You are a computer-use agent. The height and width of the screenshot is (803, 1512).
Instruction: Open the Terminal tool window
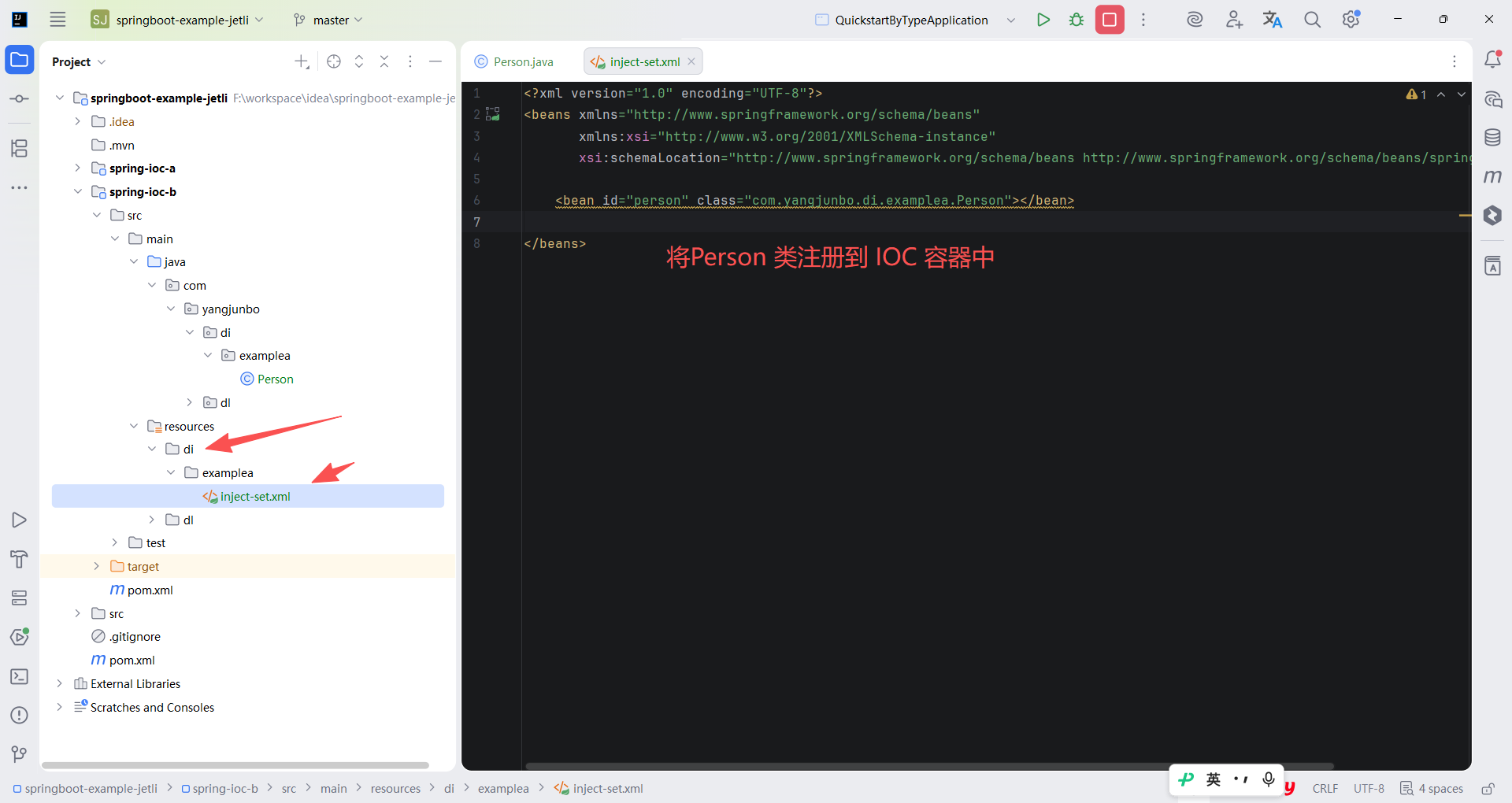[x=20, y=676]
